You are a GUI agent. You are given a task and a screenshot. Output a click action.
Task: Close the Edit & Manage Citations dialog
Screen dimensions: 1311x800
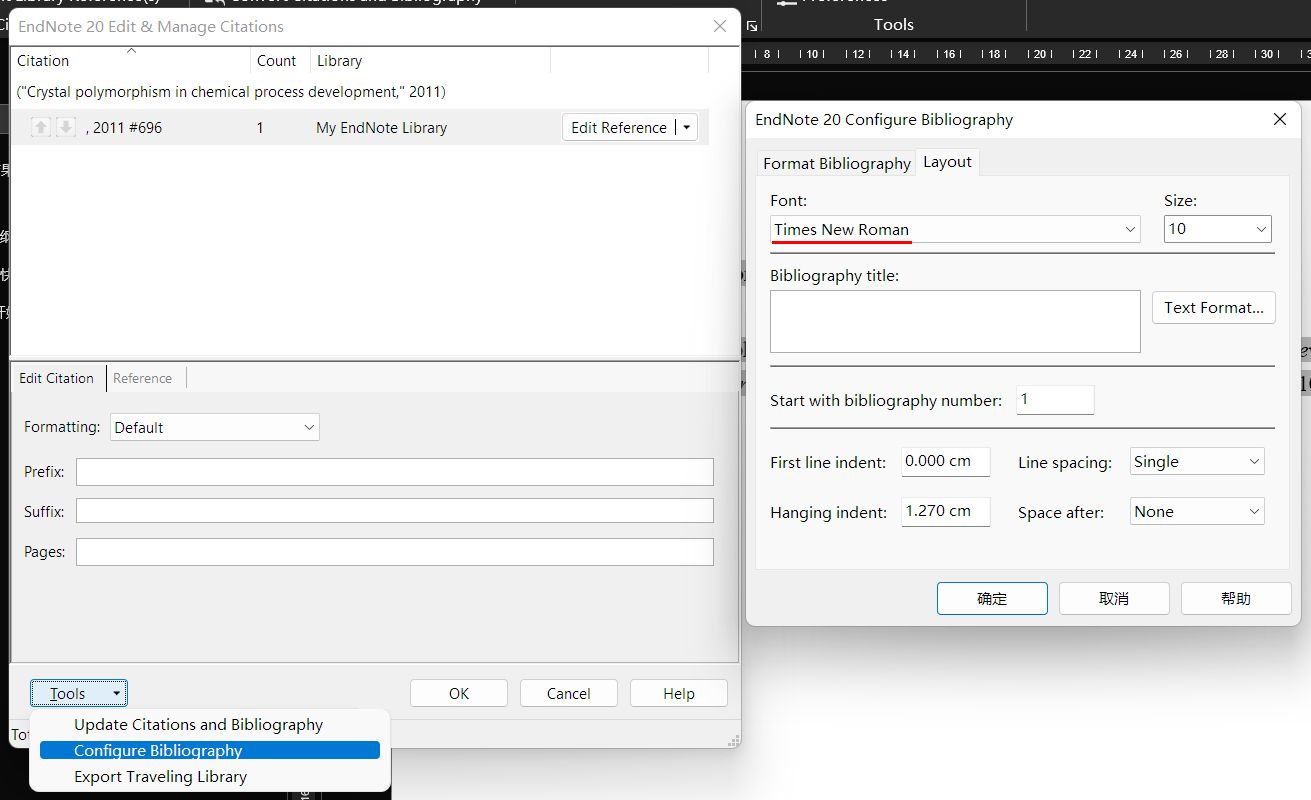[x=719, y=27]
